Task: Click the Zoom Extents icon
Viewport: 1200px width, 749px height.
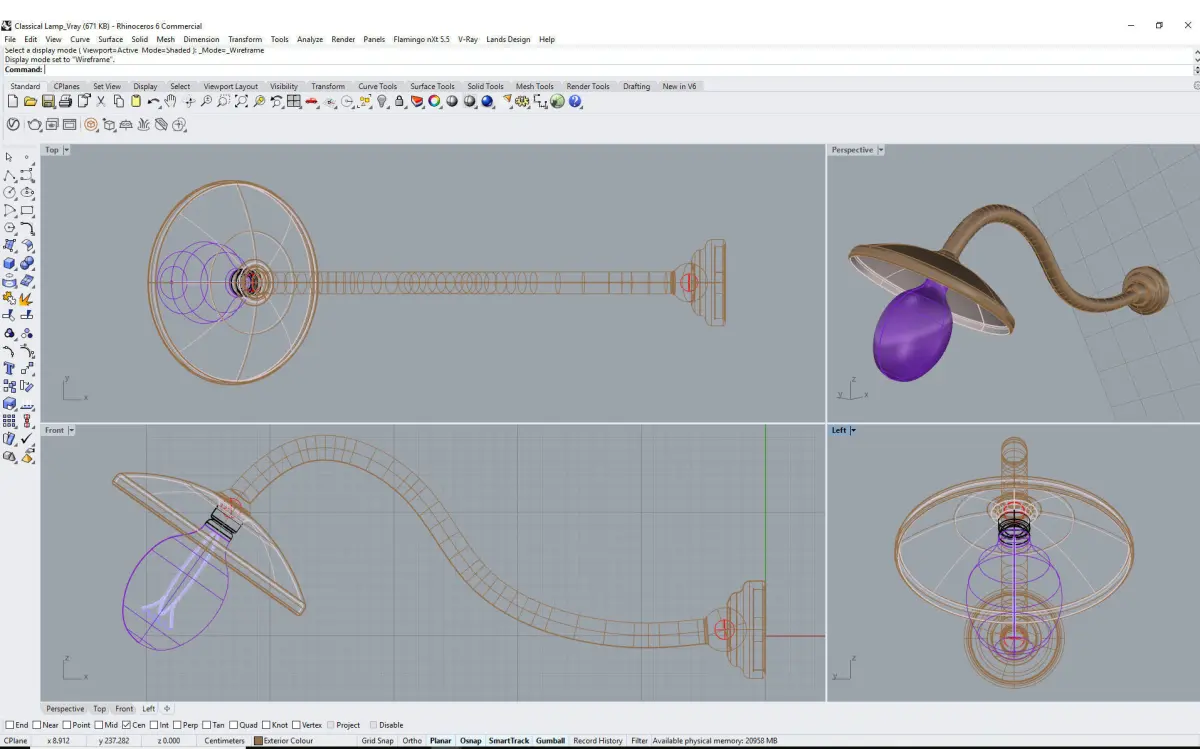Action: pyautogui.click(x=241, y=101)
